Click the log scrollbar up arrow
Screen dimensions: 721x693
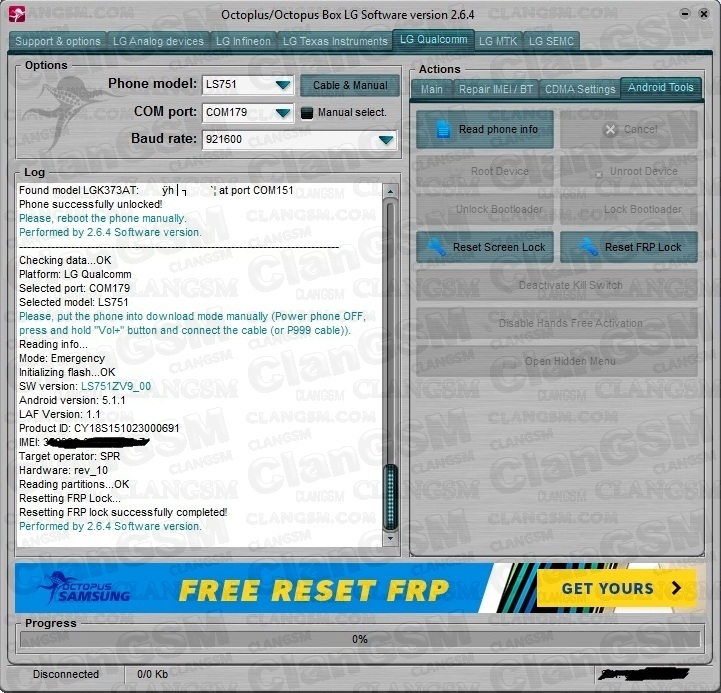[390, 191]
